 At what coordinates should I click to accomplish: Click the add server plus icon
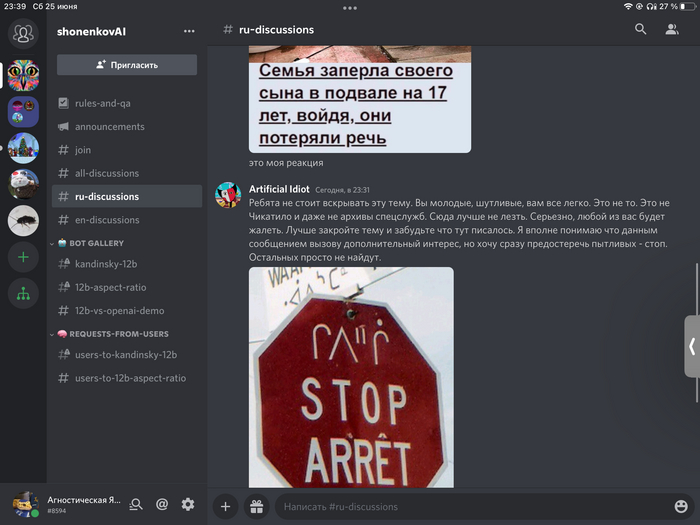pyautogui.click(x=23, y=257)
